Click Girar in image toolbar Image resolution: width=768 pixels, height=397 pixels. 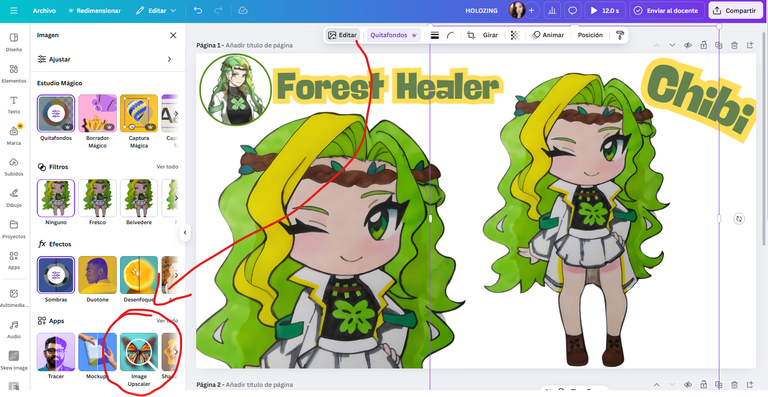point(490,35)
